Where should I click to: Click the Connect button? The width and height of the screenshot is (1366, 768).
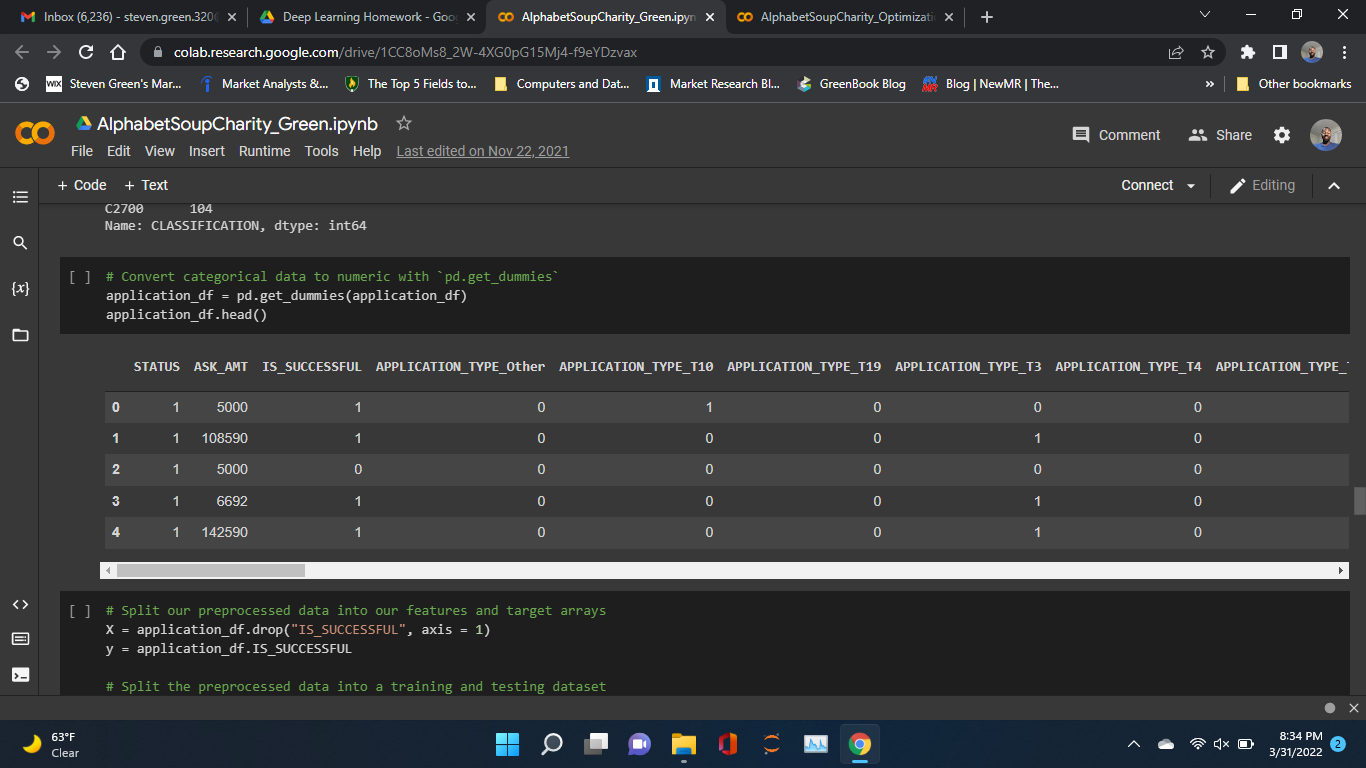[x=1147, y=185]
